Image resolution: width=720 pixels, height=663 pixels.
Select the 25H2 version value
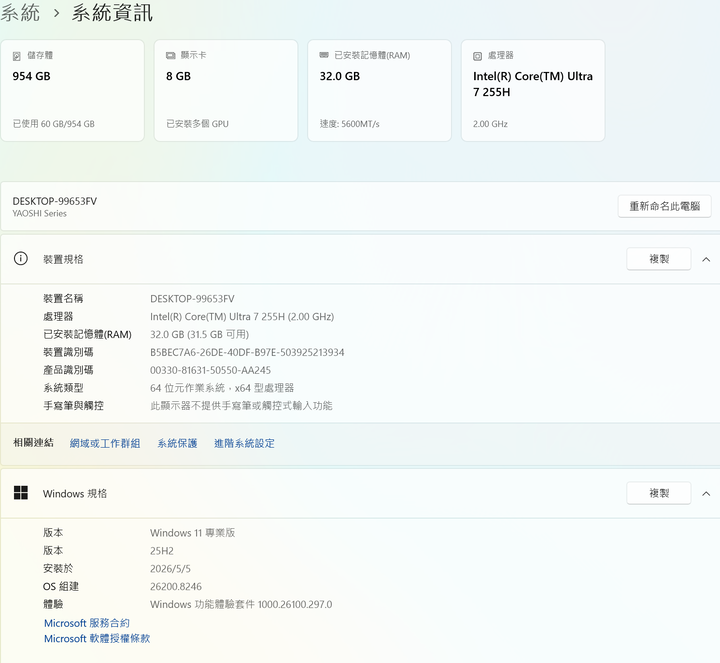(x=162, y=551)
